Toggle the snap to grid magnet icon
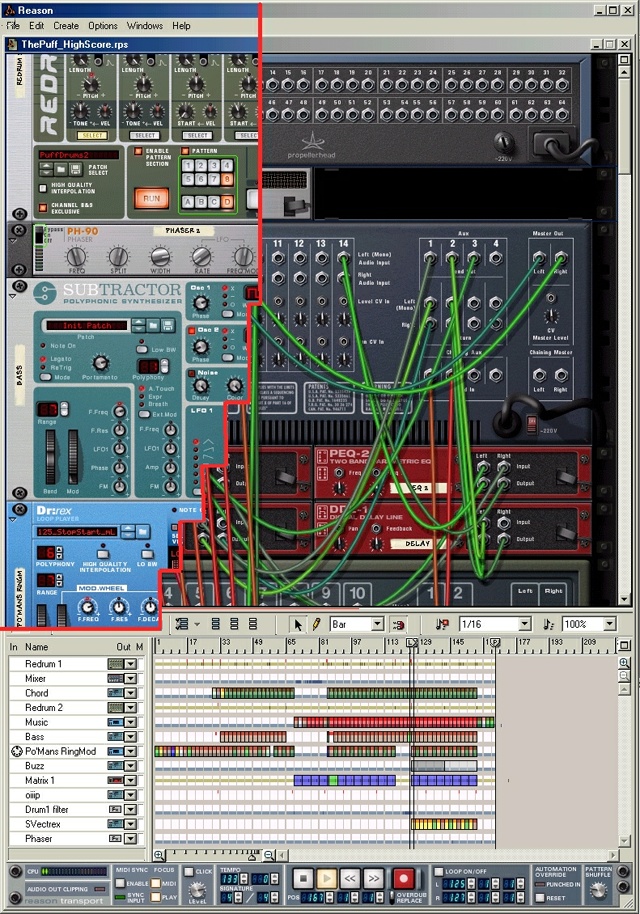640x914 pixels. pos(399,624)
